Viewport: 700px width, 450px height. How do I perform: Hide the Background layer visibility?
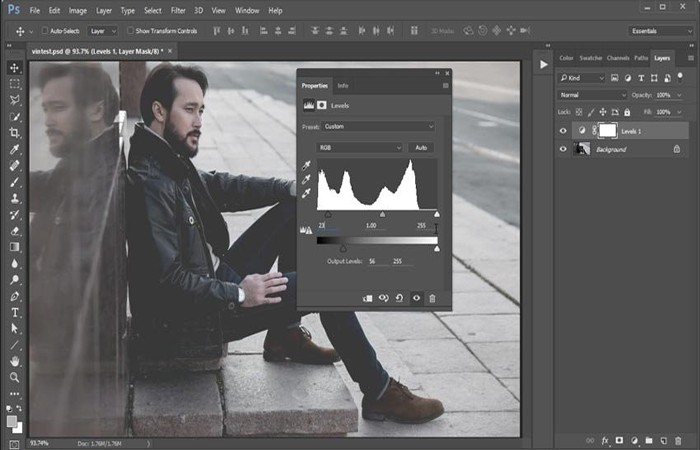coord(563,149)
